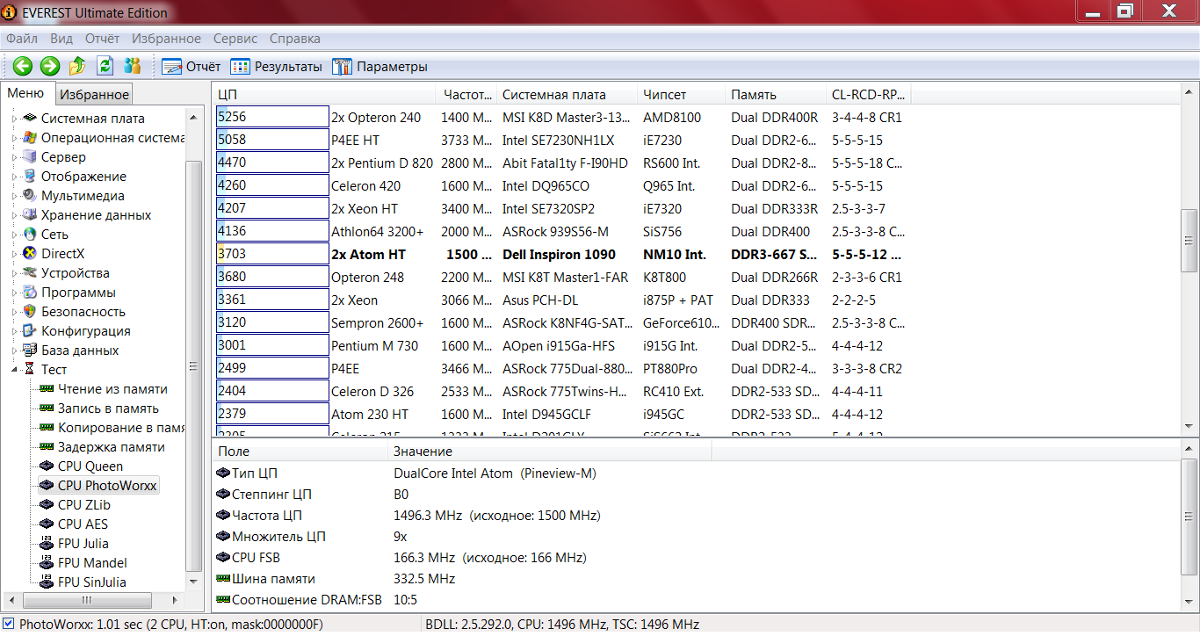Select Копирование в память benchmark
Image resolution: width=1200 pixels, height=633 pixels.
click(x=121, y=428)
